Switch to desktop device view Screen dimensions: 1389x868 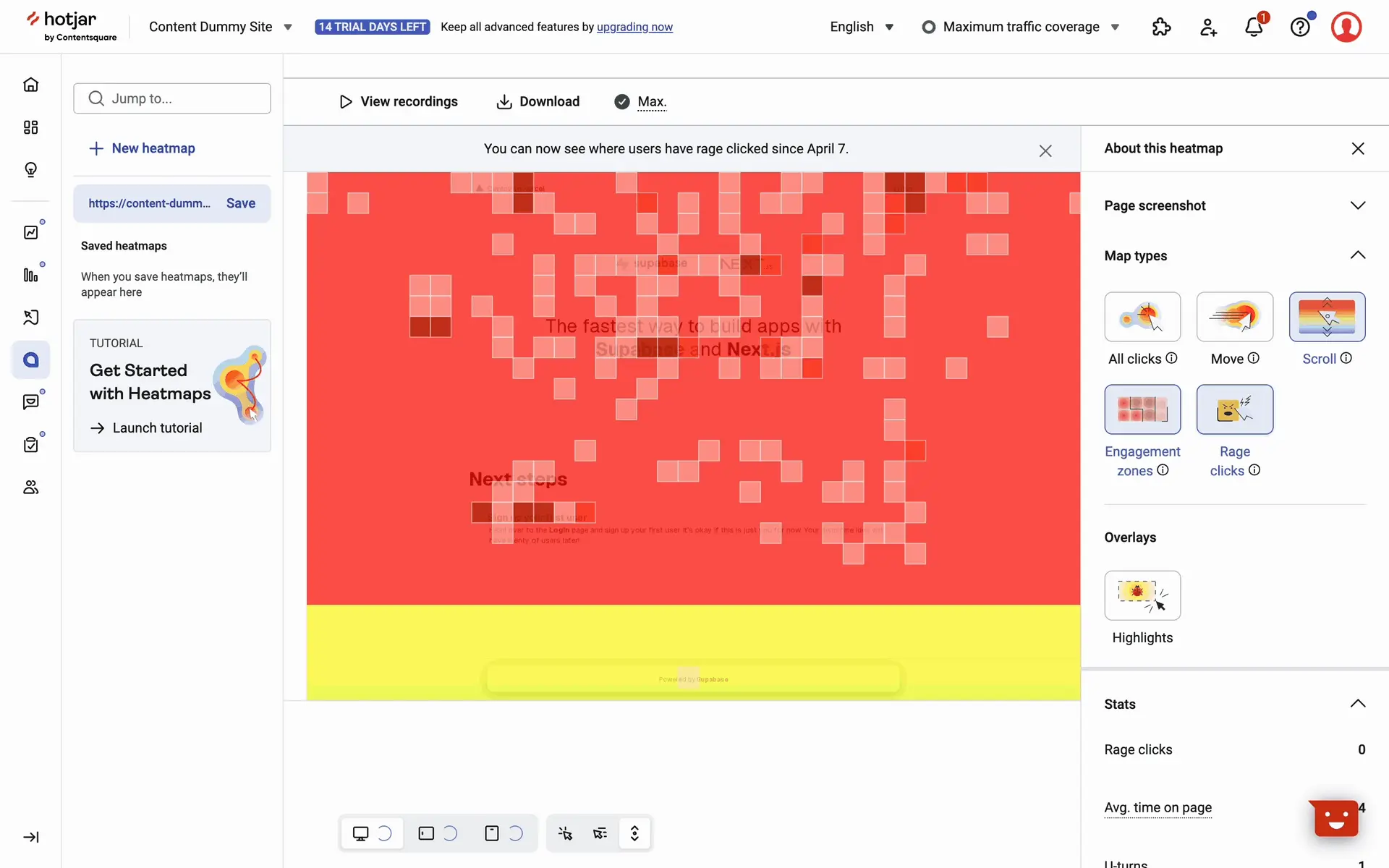tap(360, 833)
